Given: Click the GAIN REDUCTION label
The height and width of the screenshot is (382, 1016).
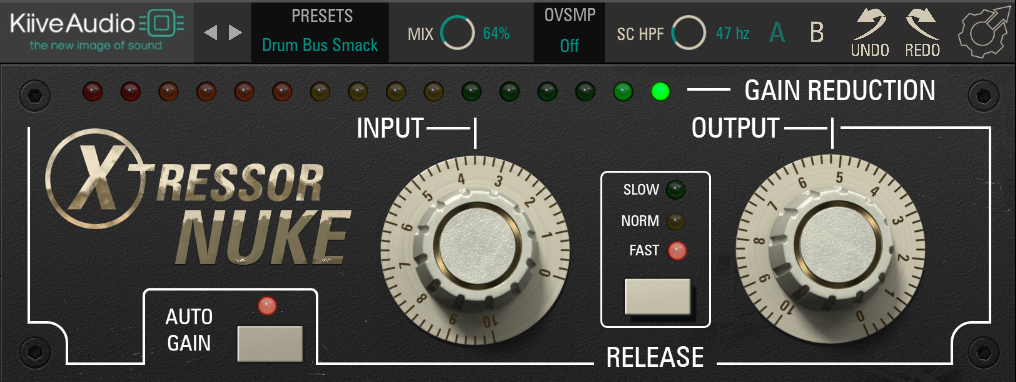Looking at the screenshot, I should tap(840, 91).
